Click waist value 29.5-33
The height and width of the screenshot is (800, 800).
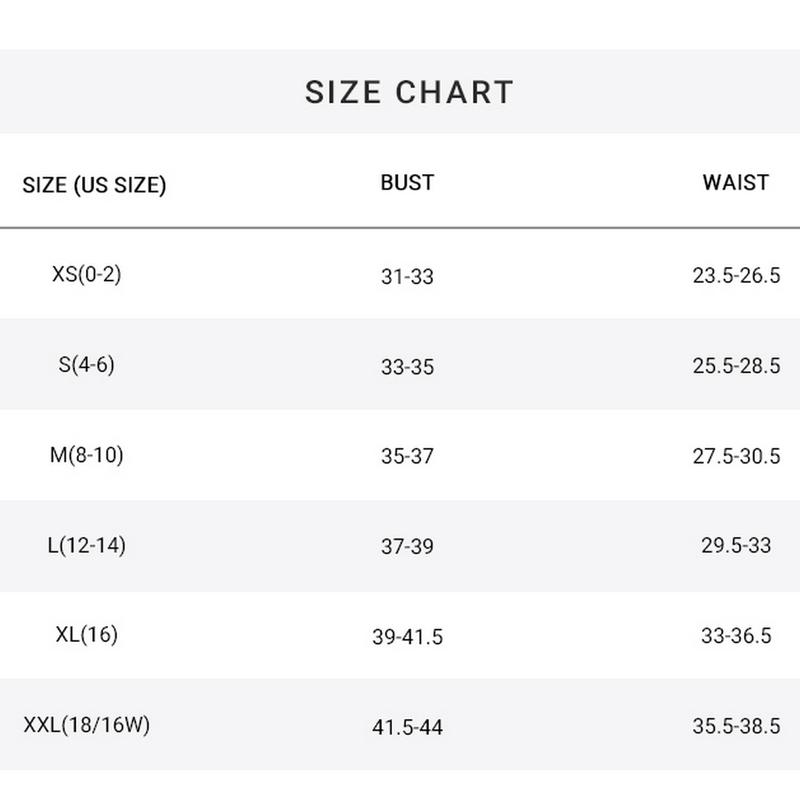coord(736,547)
